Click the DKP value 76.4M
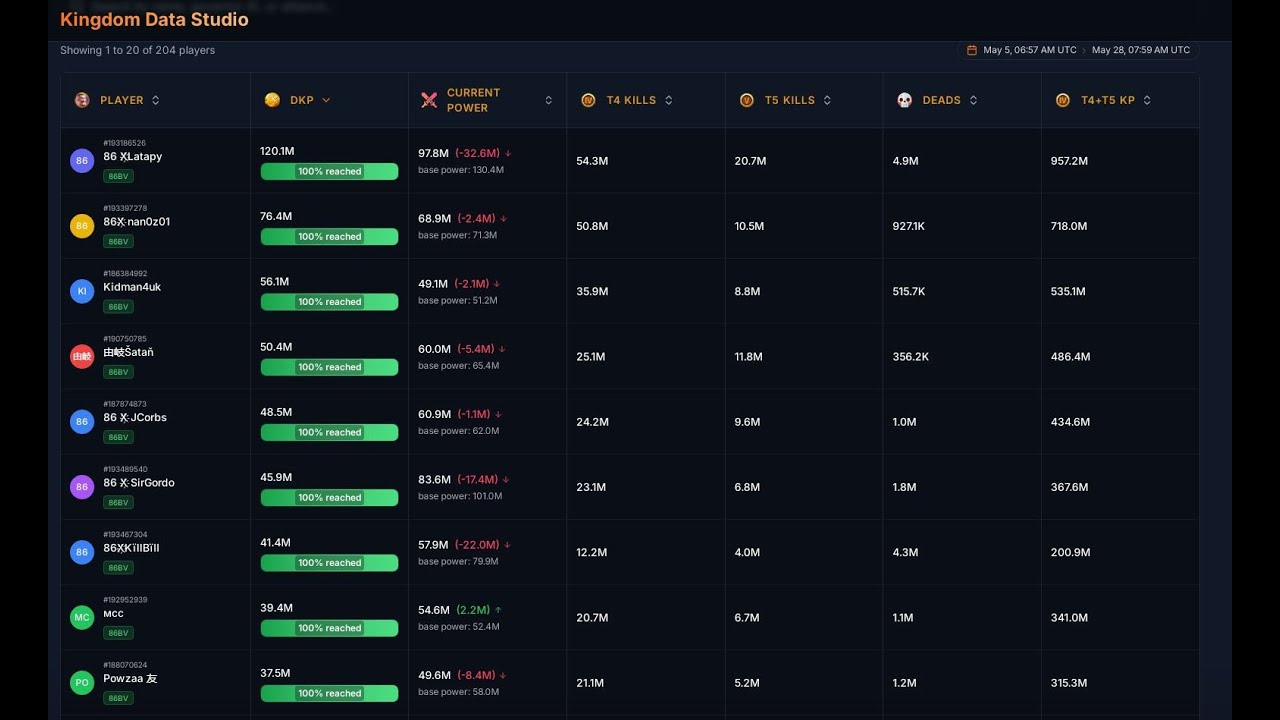This screenshot has width=1280, height=720. (276, 216)
